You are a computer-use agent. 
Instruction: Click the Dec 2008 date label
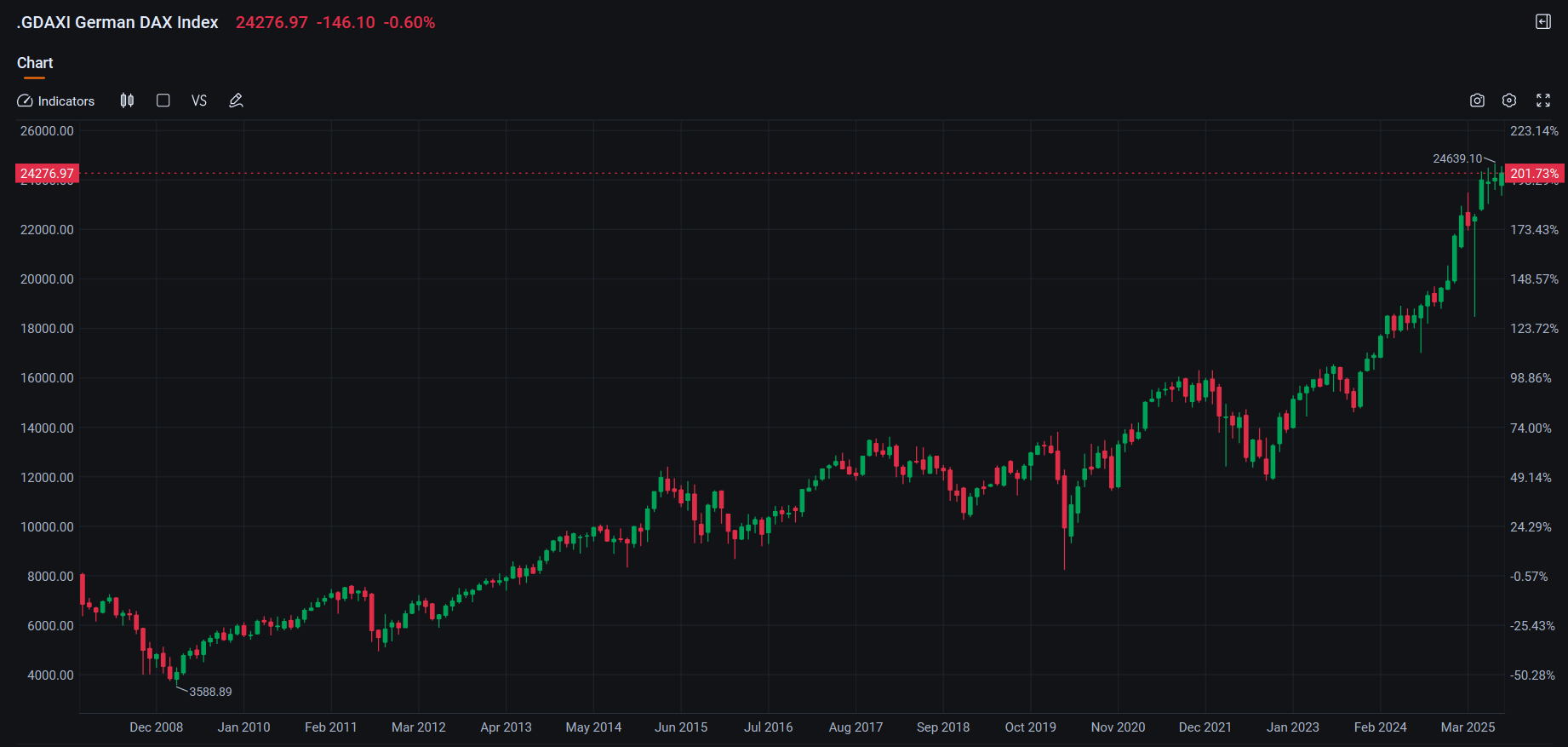[156, 727]
